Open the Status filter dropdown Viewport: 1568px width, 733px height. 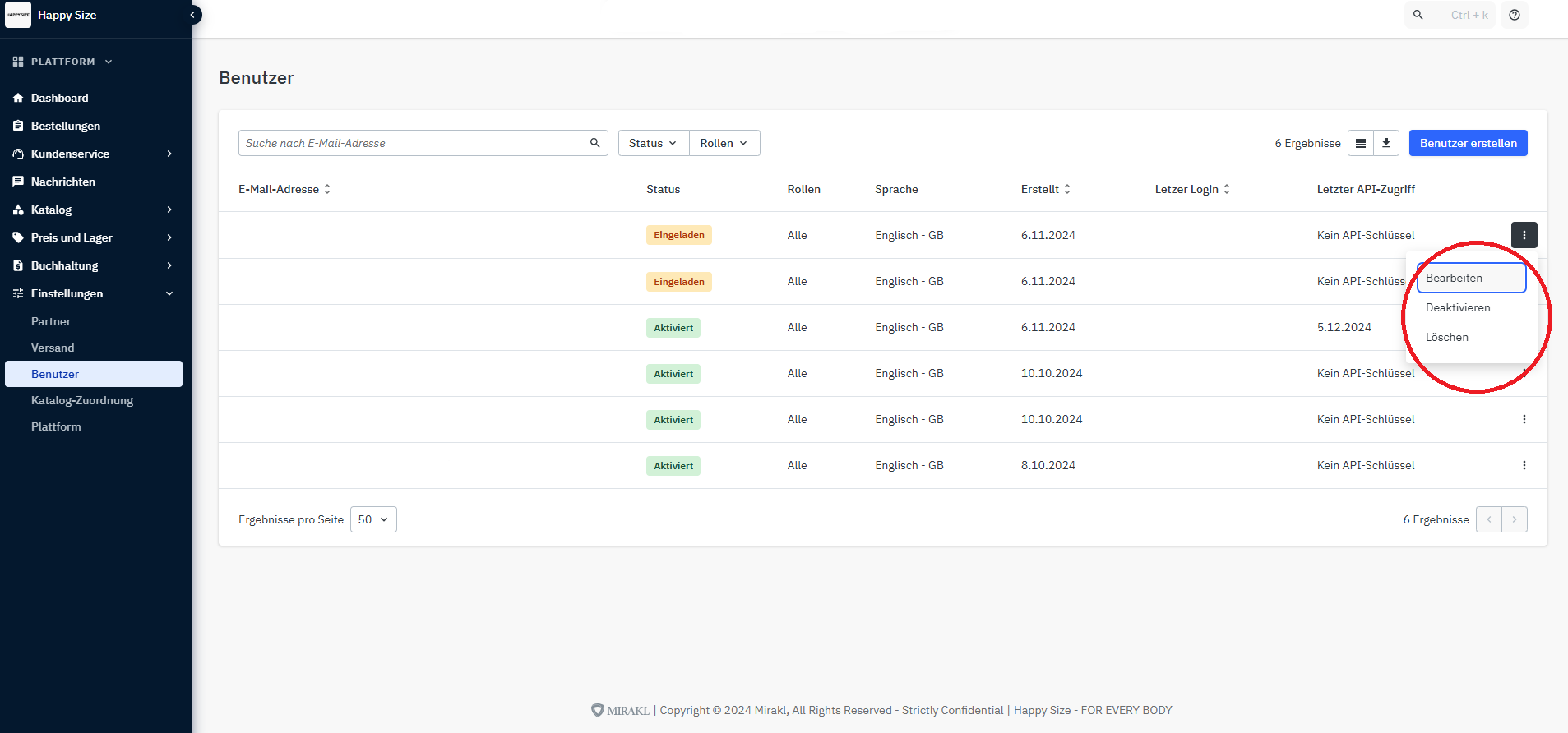pos(653,143)
